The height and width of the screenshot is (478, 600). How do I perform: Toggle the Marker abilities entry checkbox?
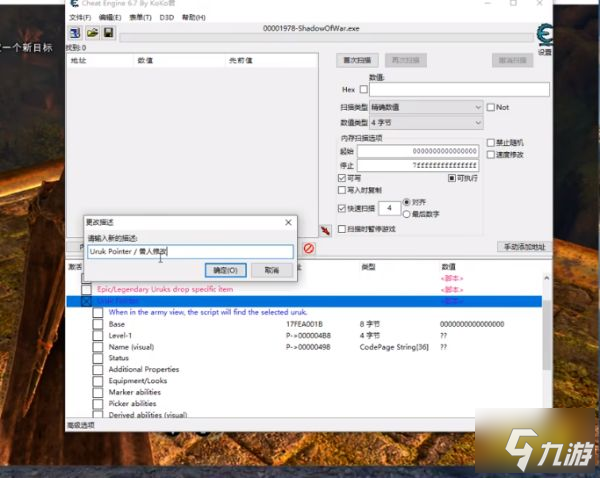click(x=98, y=393)
